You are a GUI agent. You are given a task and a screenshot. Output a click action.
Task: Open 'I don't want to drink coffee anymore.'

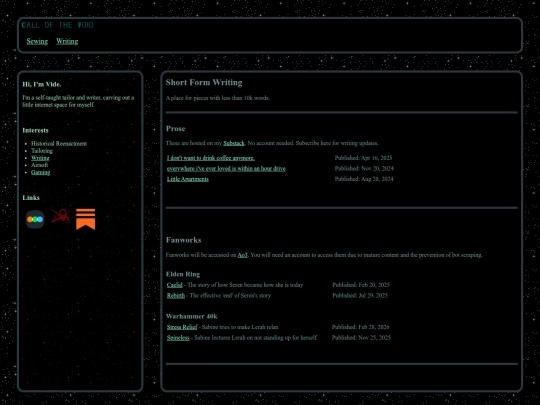[x=211, y=158]
